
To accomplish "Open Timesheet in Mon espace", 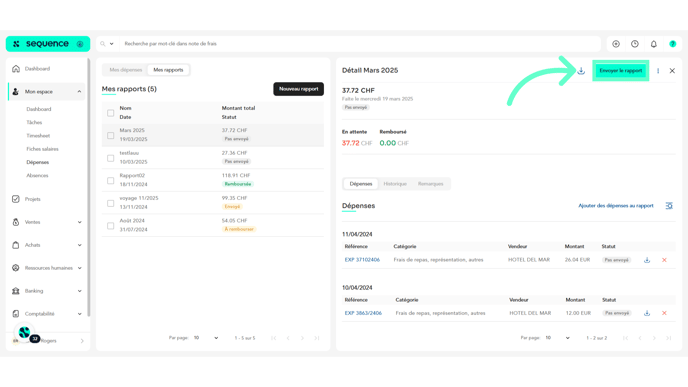I will [38, 136].
